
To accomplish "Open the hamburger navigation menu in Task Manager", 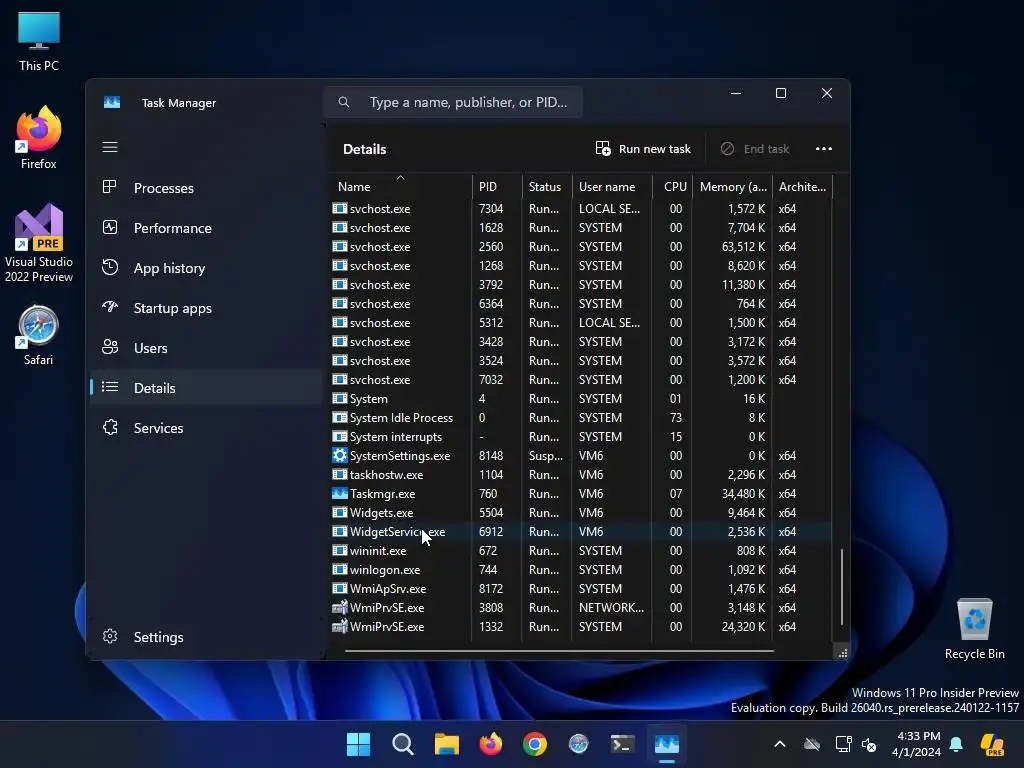I will point(110,147).
